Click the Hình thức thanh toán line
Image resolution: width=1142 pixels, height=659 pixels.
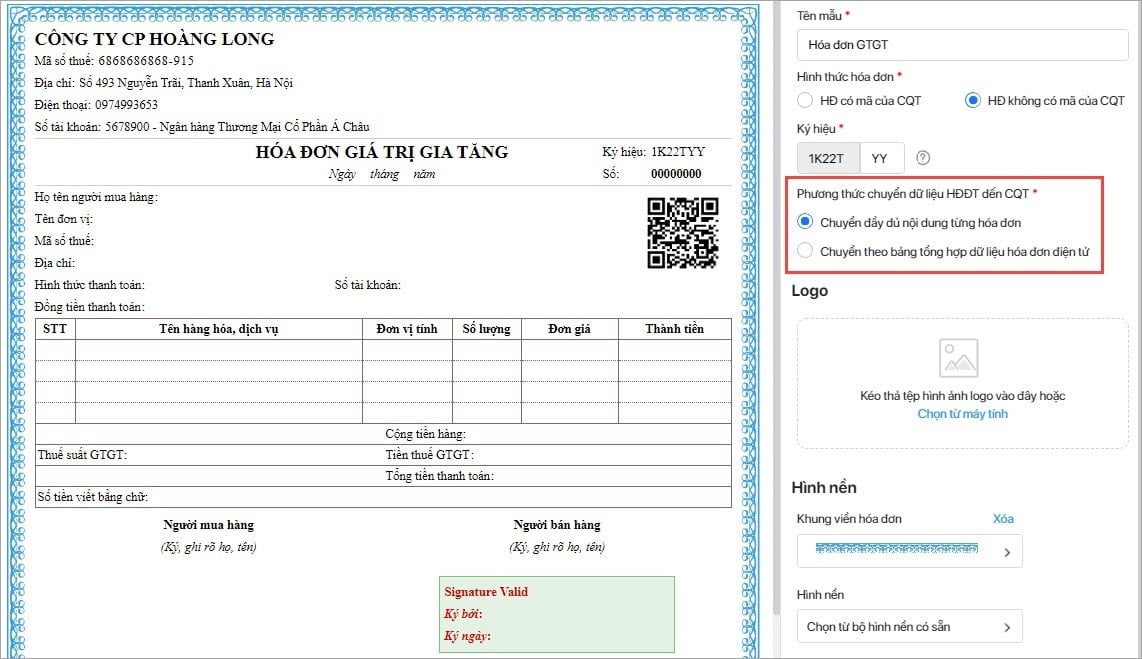[x=90, y=285]
